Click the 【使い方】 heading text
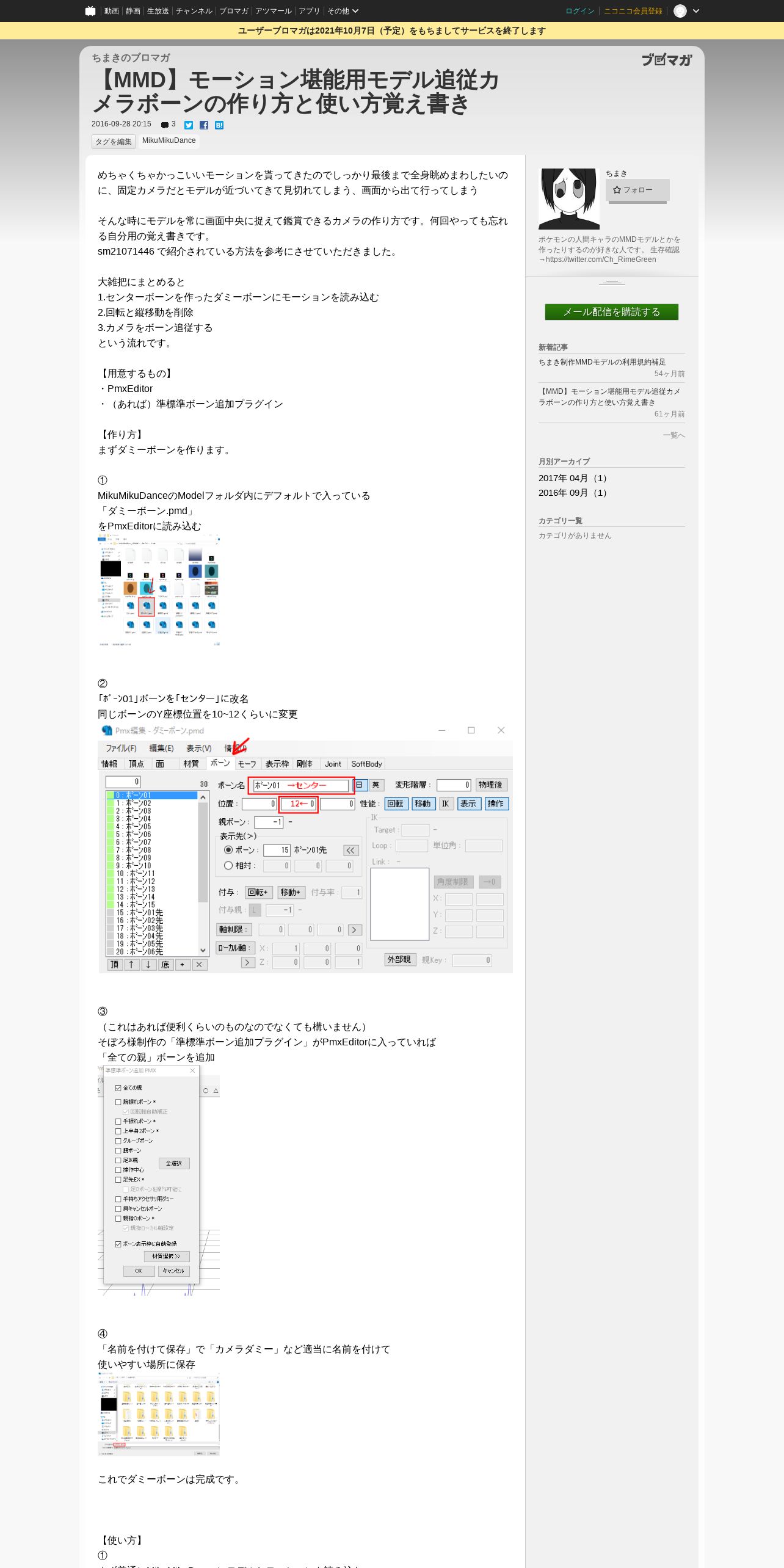784x1568 pixels. 122,1541
